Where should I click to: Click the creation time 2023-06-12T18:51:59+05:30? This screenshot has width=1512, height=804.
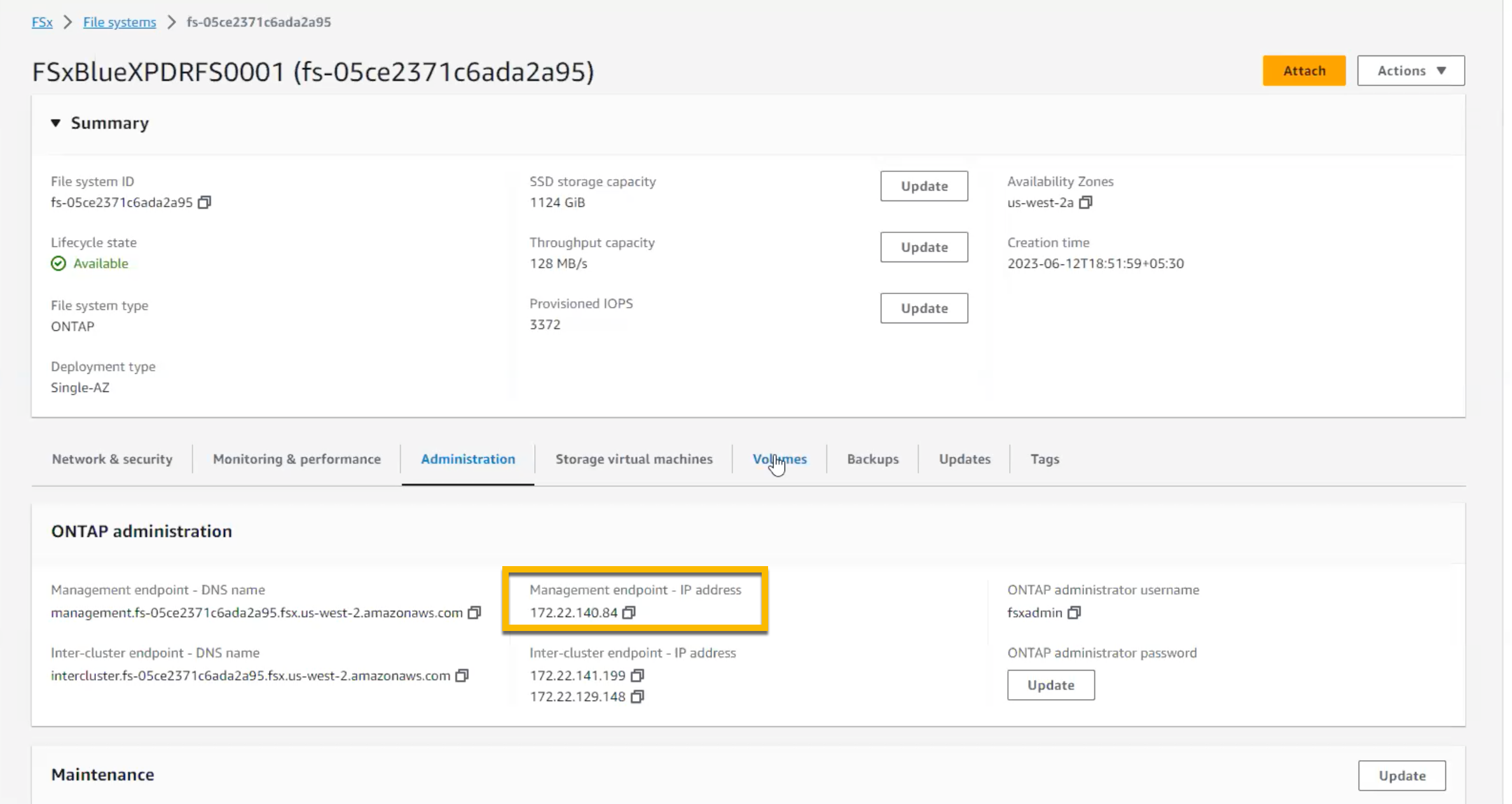pyautogui.click(x=1096, y=263)
